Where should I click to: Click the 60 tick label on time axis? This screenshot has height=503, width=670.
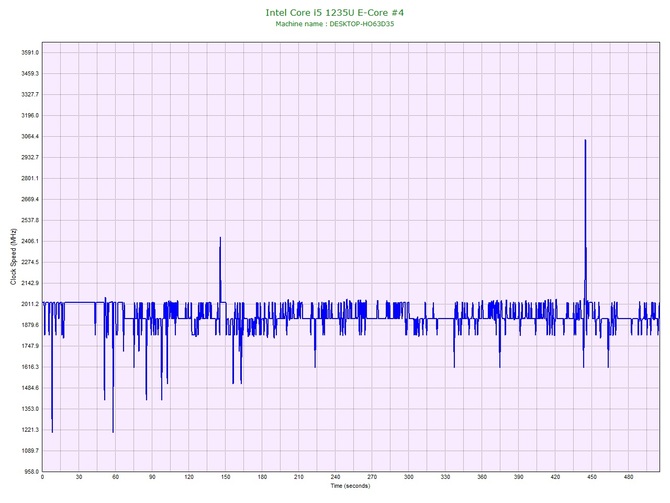[x=115, y=477]
